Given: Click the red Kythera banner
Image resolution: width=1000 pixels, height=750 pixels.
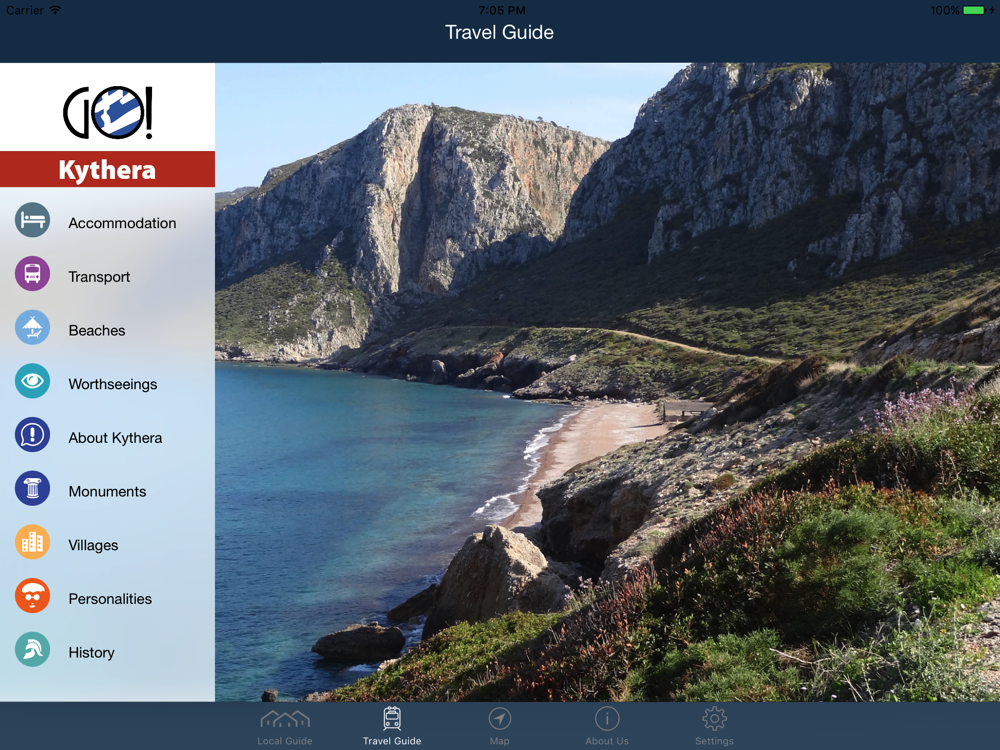Looking at the screenshot, I should pyautogui.click(x=107, y=169).
